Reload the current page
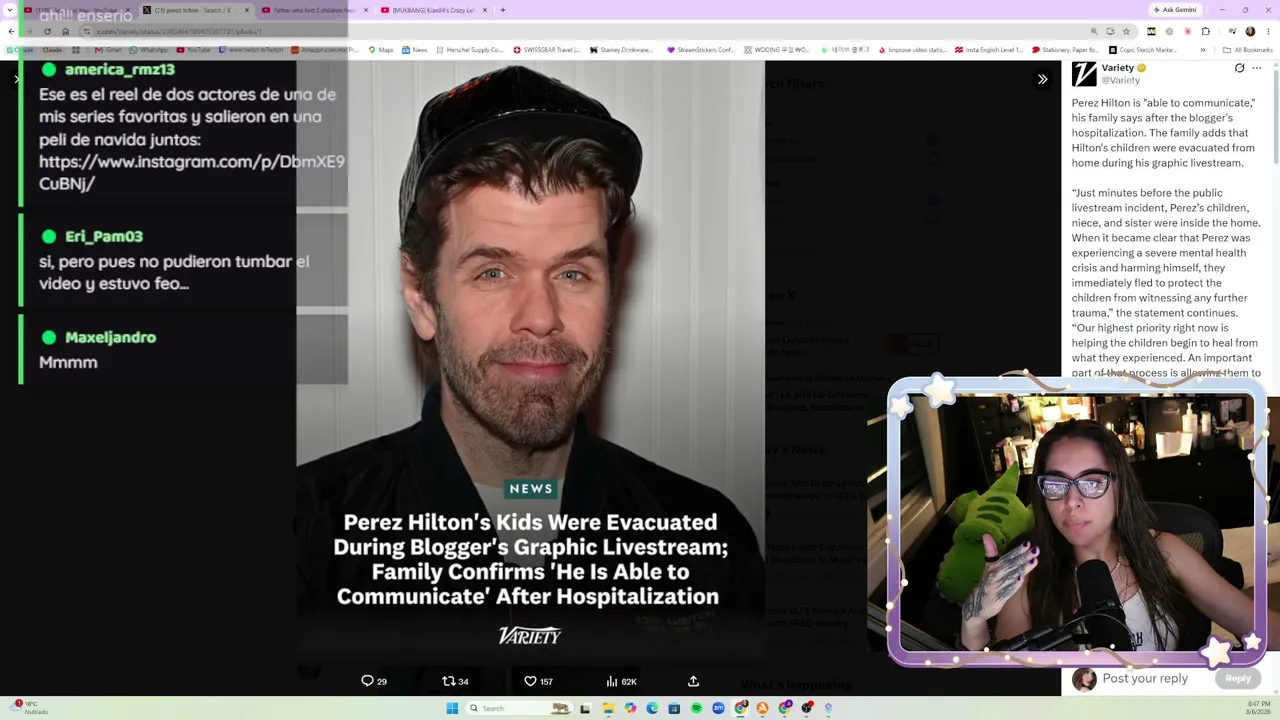This screenshot has height=720, width=1280. pyautogui.click(x=47, y=31)
